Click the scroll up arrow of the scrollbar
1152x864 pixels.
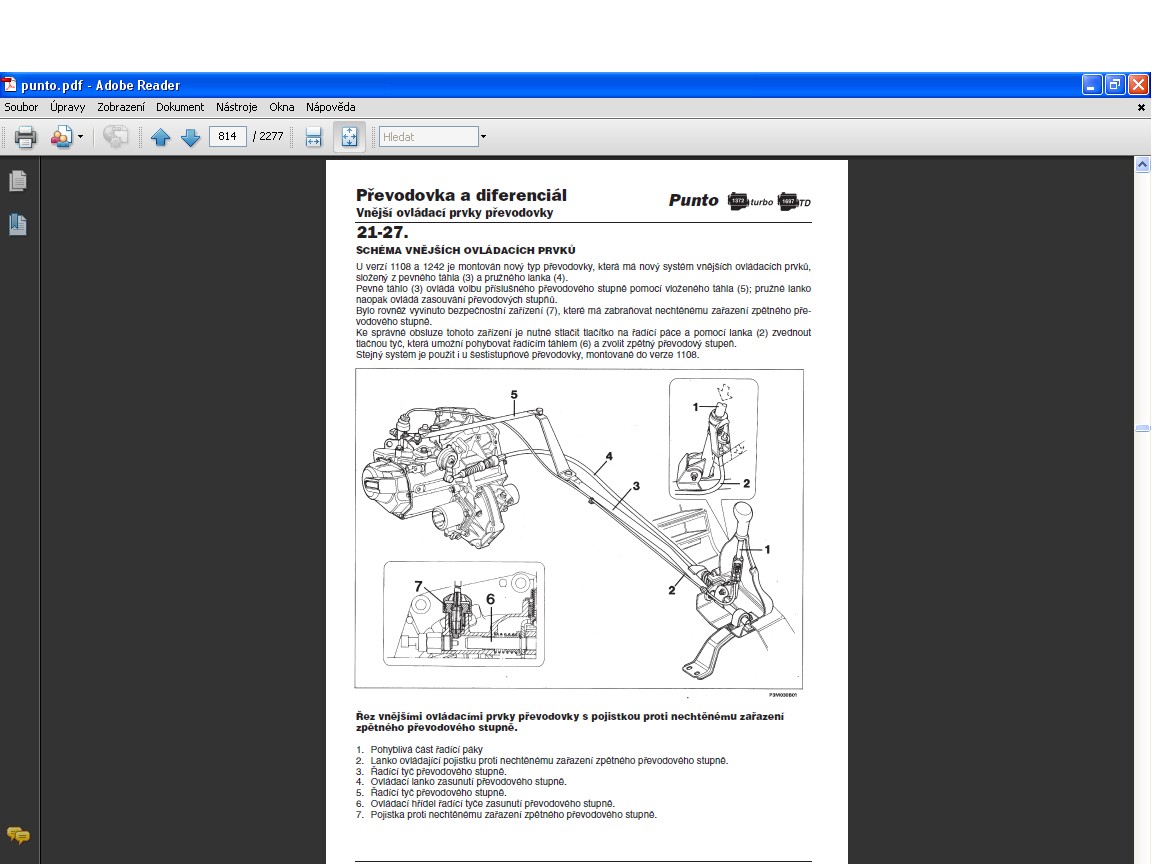pos(1142,166)
